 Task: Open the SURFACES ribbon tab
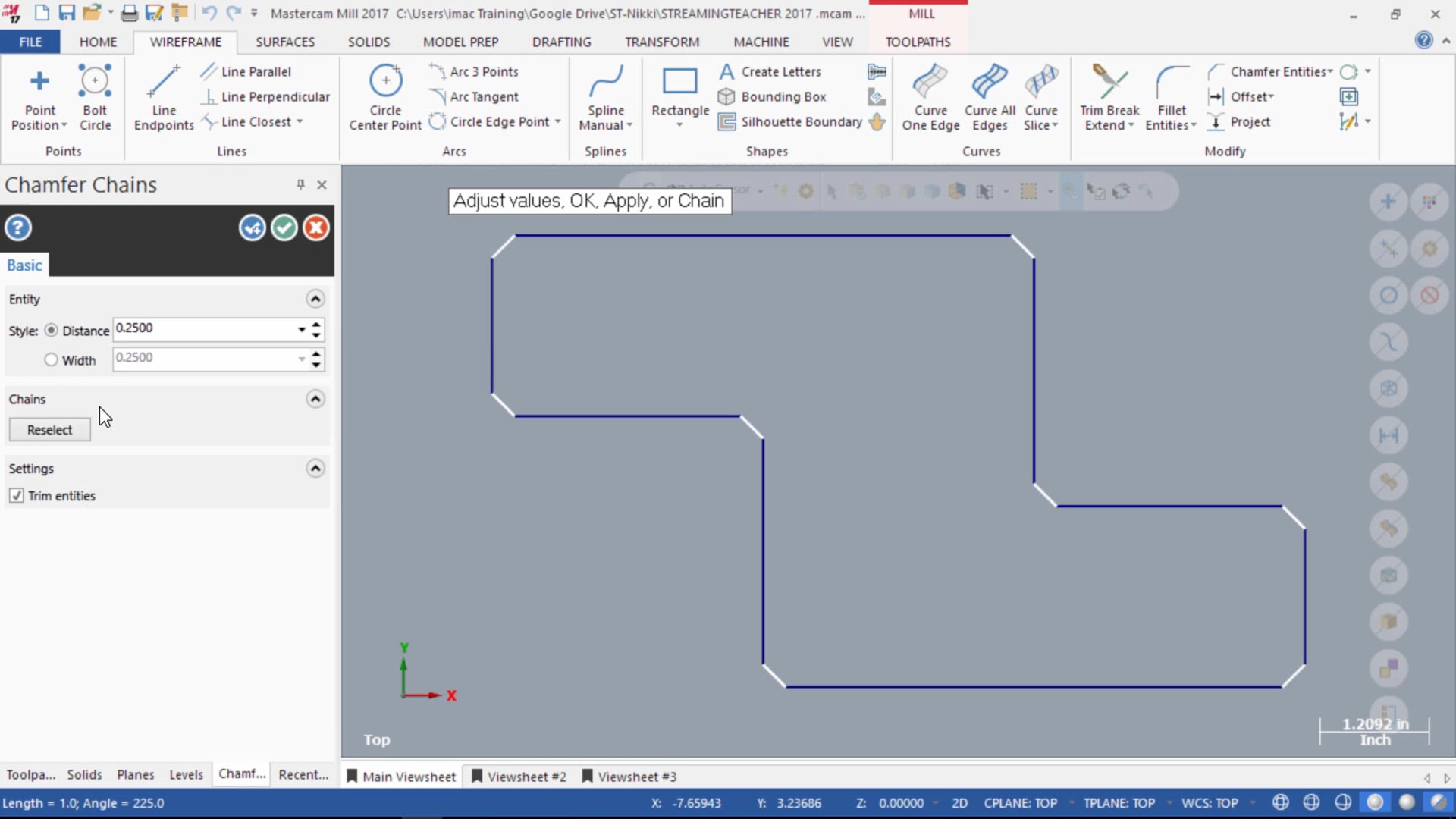tap(285, 42)
